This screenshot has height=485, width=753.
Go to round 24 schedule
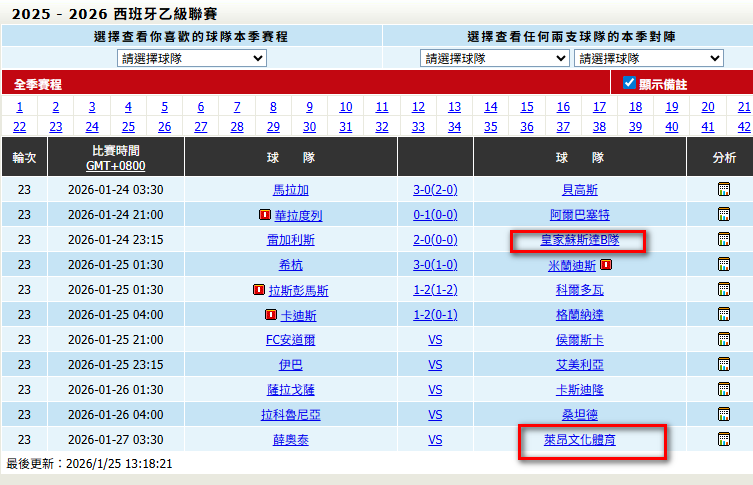coord(92,127)
